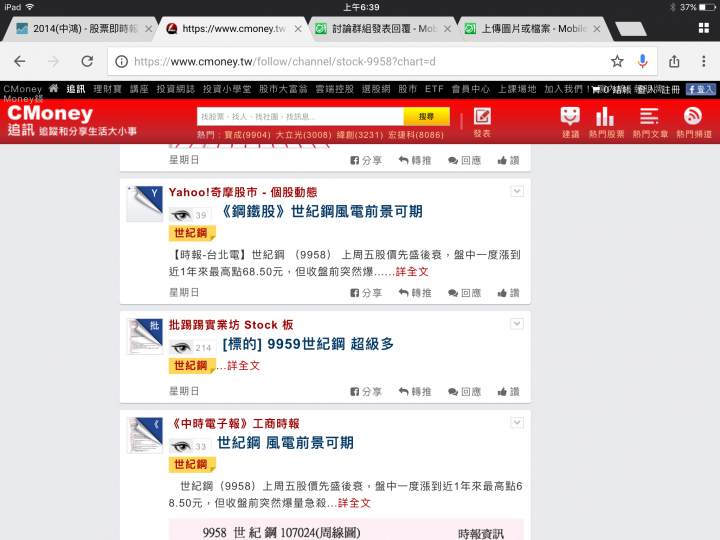Viewport: 720px width, 540px height.
Task: Open the 熱門文章 list icon
Action: (x=650, y=122)
